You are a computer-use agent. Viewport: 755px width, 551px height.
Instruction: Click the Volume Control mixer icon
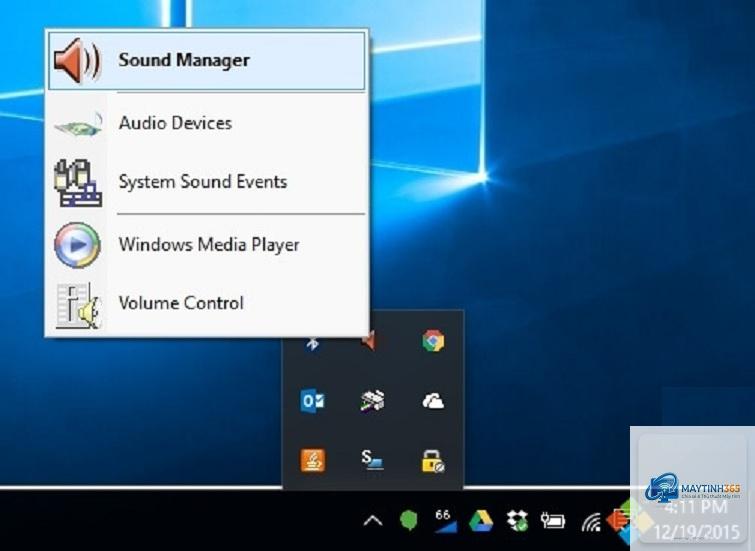[78, 305]
